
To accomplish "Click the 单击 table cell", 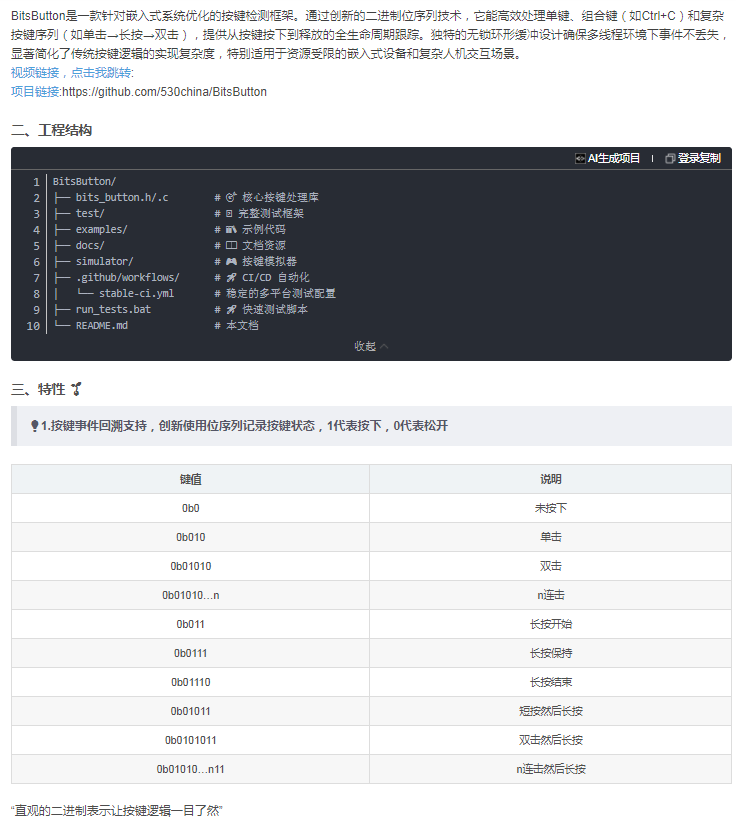I will 550,537.
